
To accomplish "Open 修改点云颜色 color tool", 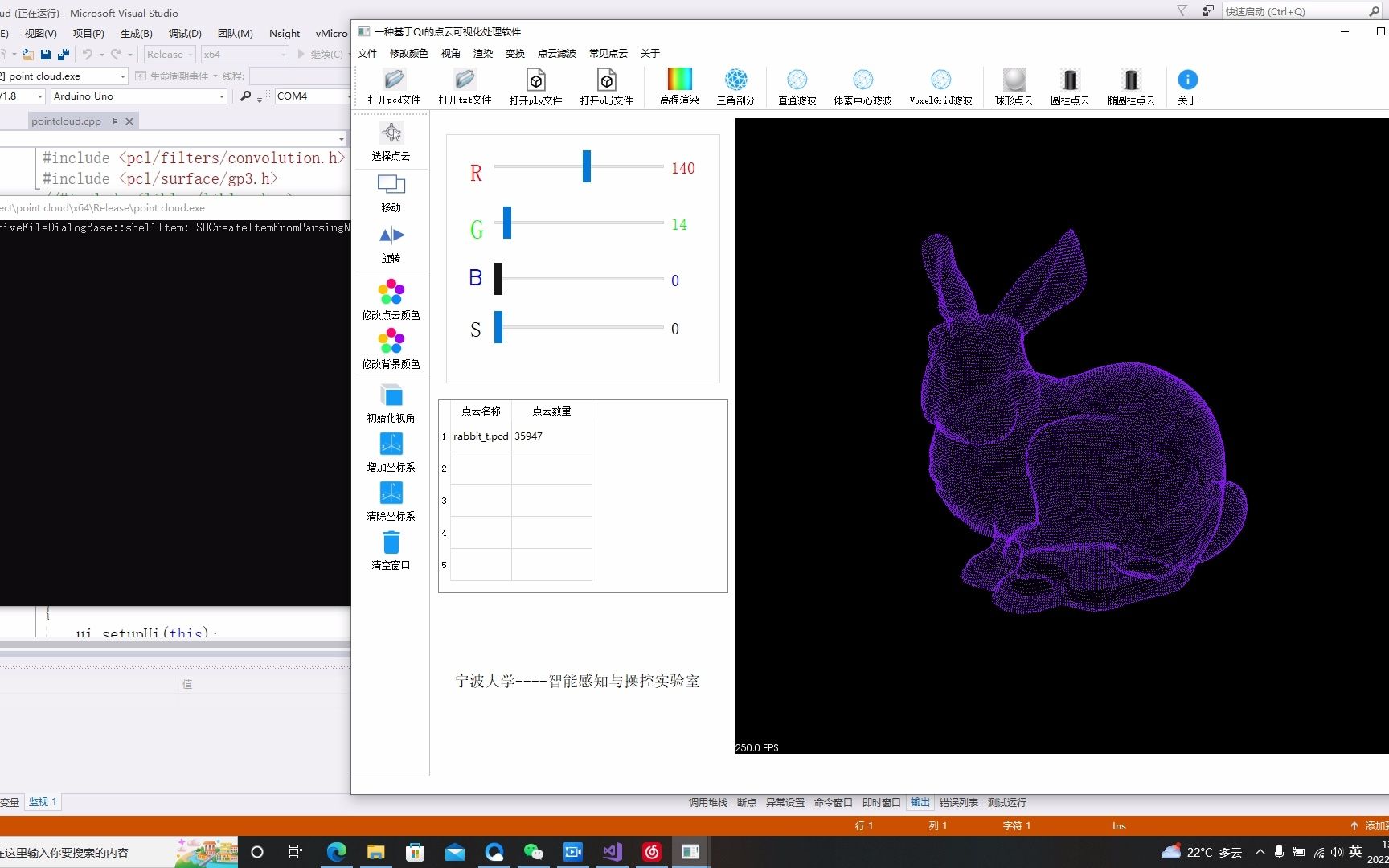I will click(391, 299).
